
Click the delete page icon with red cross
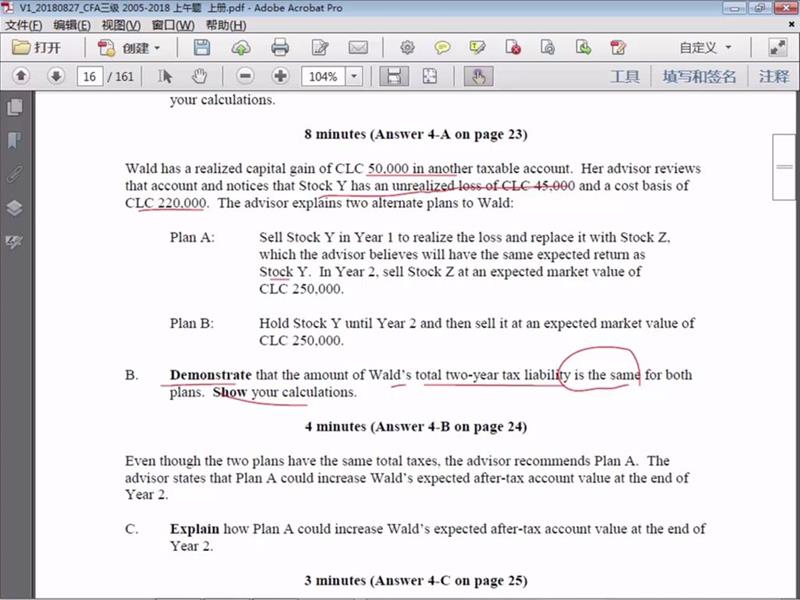point(513,48)
